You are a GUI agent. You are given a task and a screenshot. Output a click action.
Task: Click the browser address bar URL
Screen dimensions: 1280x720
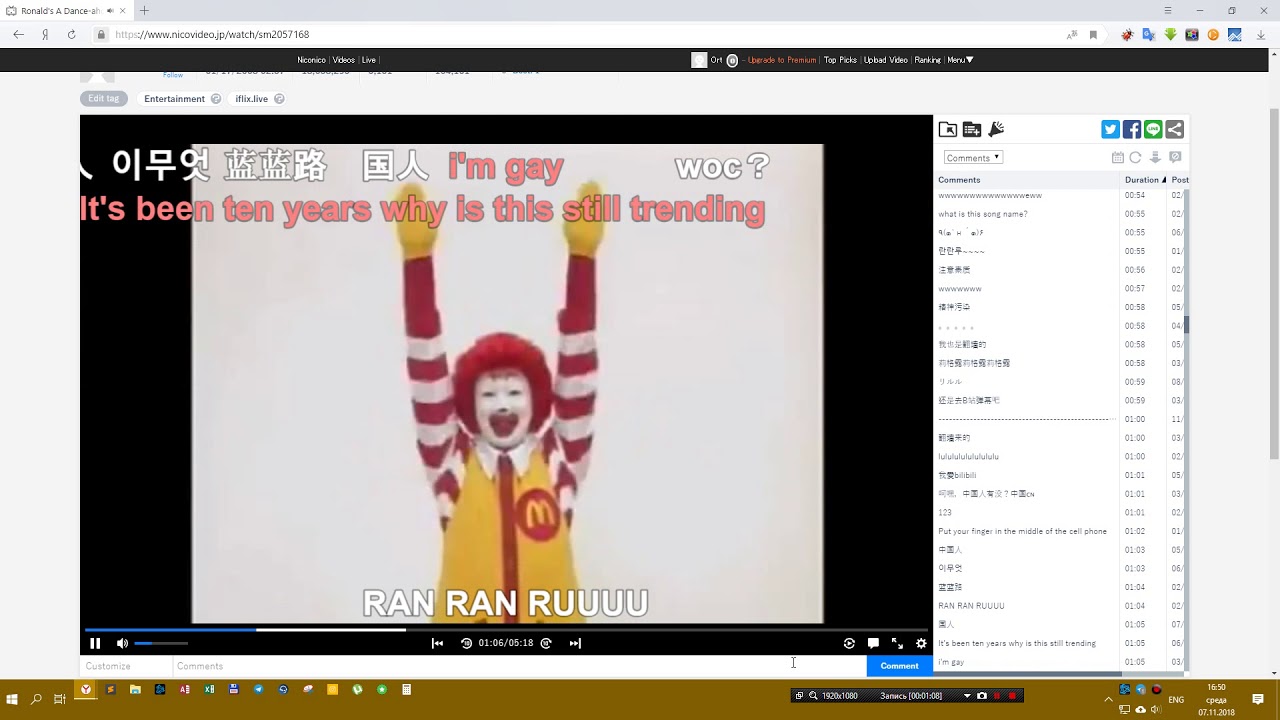click(x=212, y=34)
